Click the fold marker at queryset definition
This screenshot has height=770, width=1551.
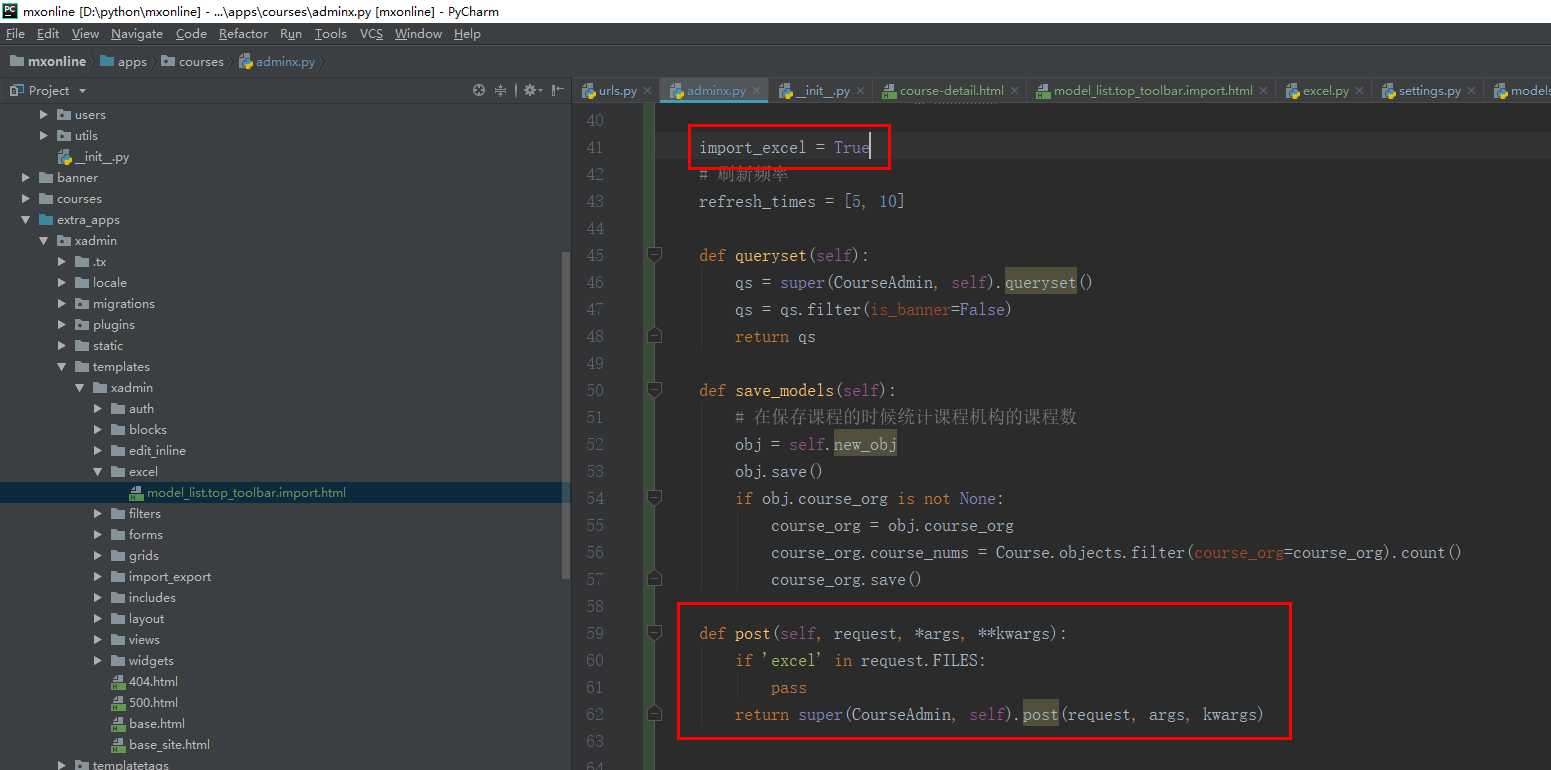point(654,255)
